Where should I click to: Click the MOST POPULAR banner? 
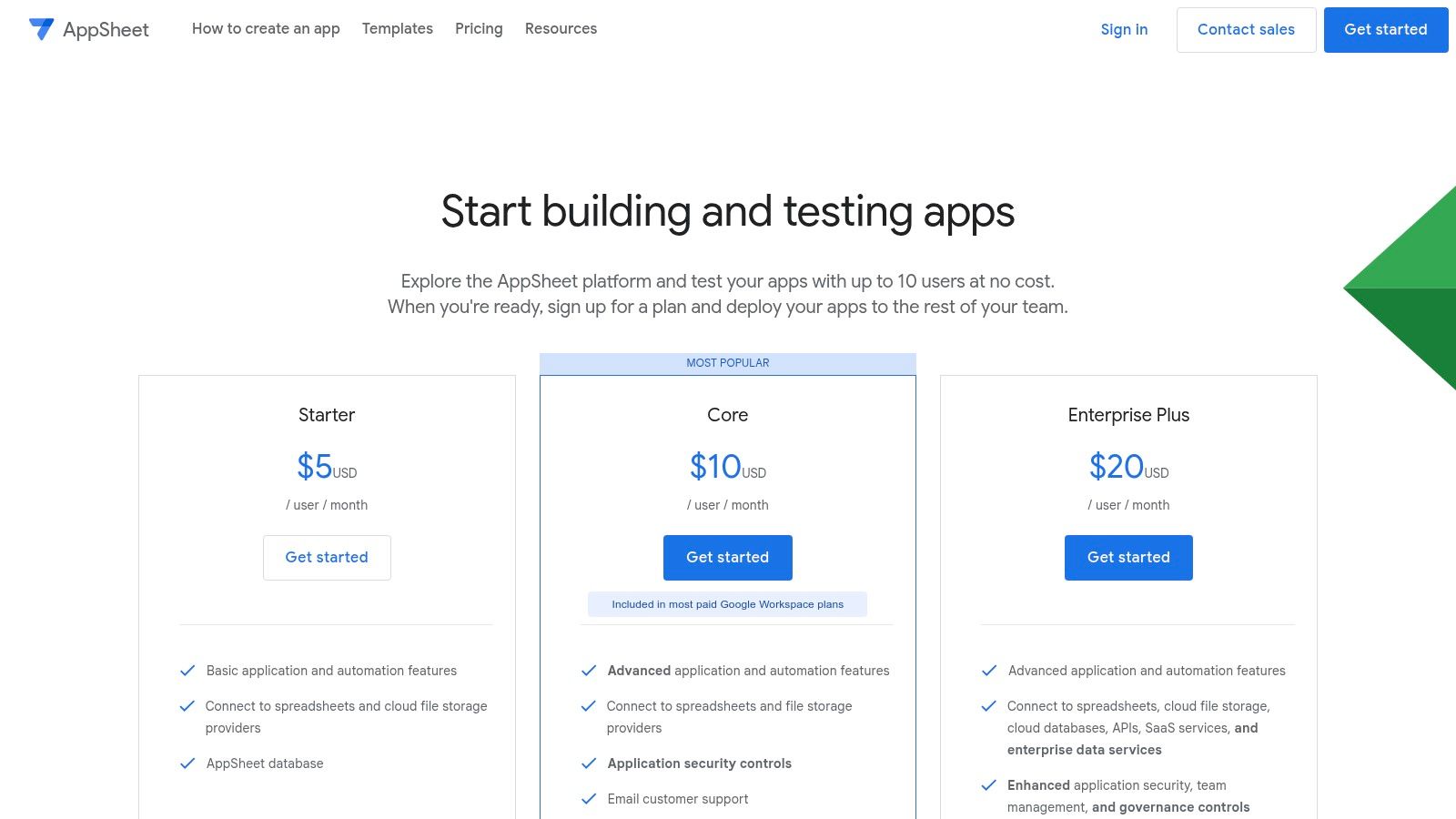(728, 362)
